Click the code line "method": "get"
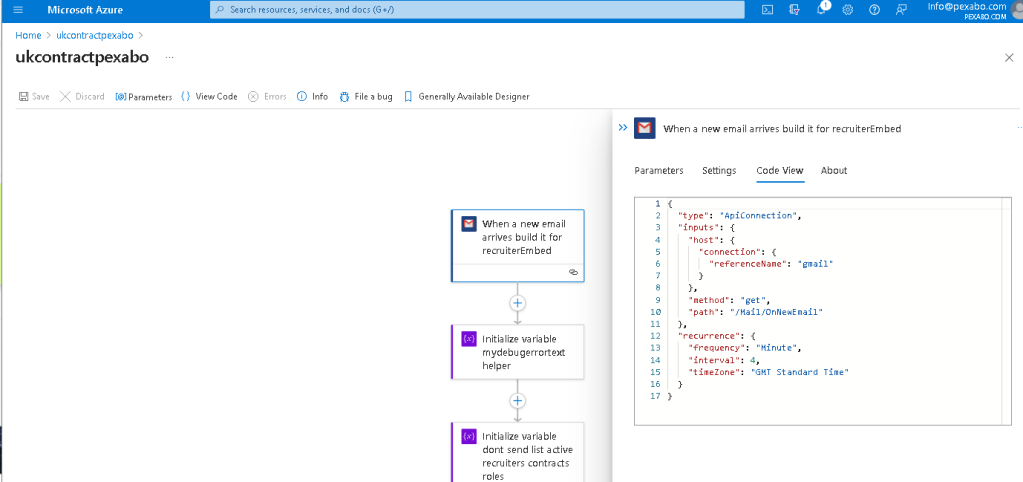 [730, 300]
